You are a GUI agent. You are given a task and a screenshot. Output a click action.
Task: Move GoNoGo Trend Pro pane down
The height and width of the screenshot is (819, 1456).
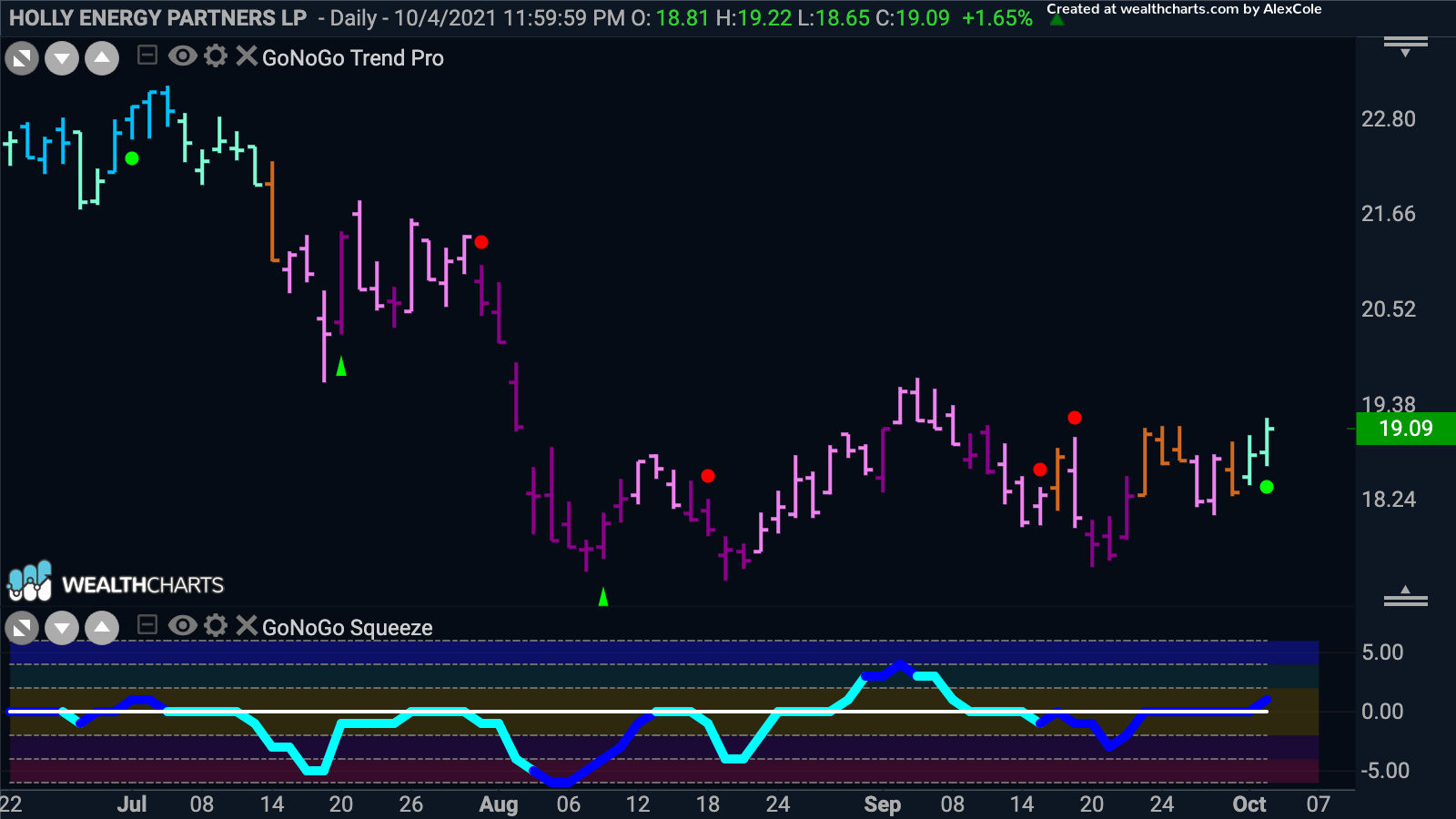click(62, 59)
